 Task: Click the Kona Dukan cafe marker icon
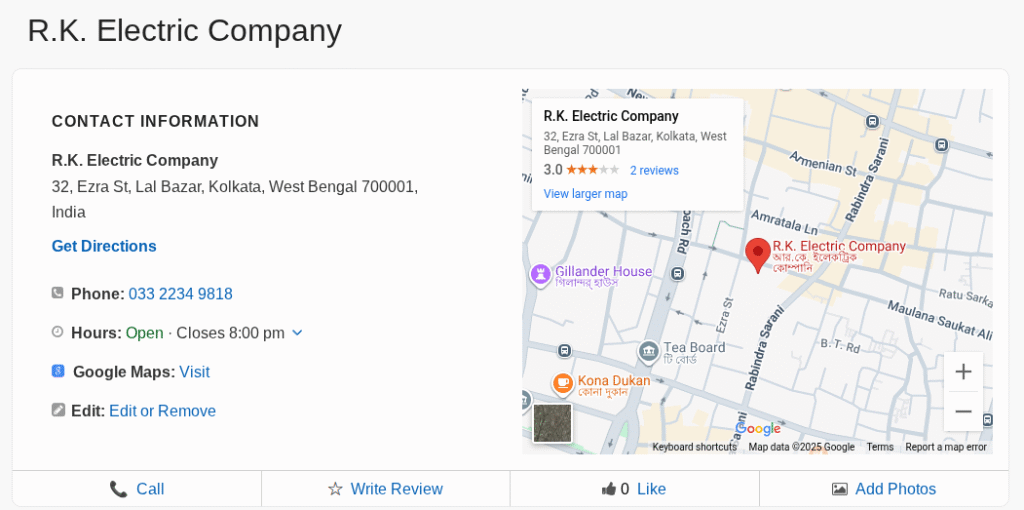click(563, 382)
